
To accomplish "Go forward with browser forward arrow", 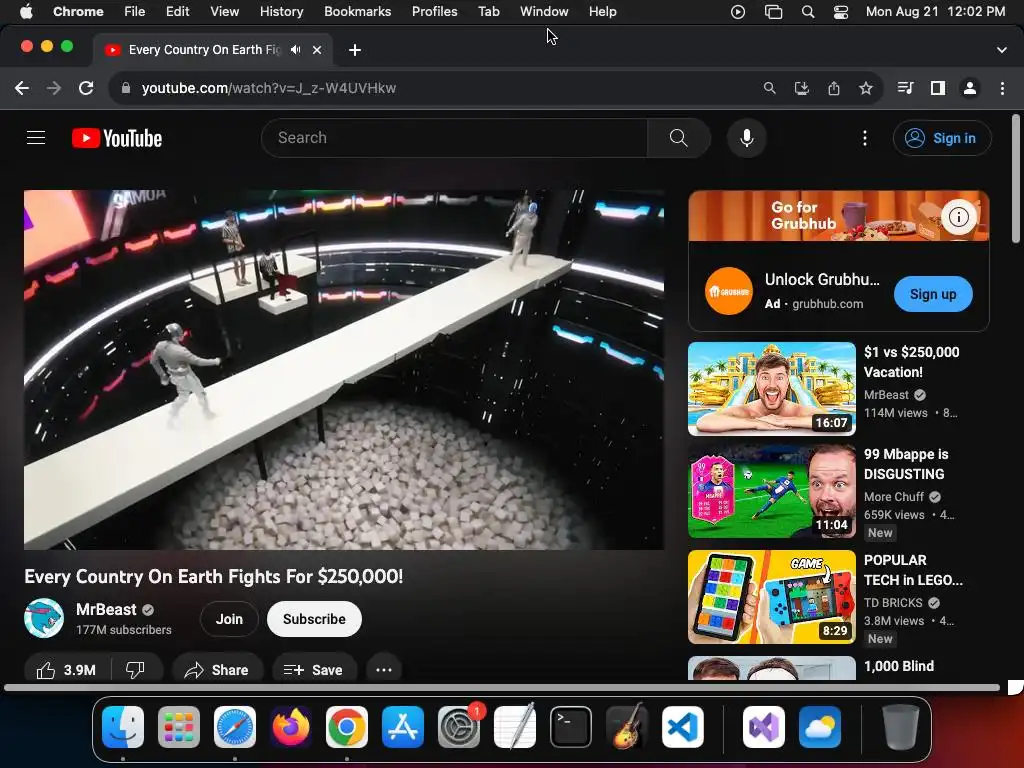I will click(54, 88).
